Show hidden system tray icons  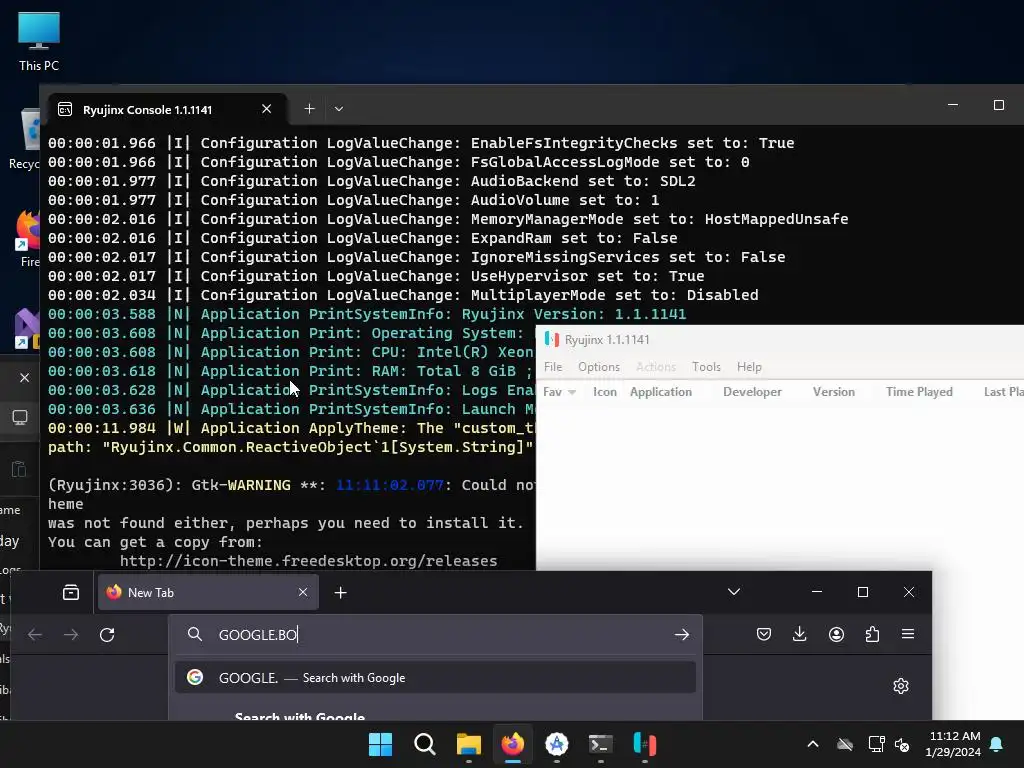[813, 744]
